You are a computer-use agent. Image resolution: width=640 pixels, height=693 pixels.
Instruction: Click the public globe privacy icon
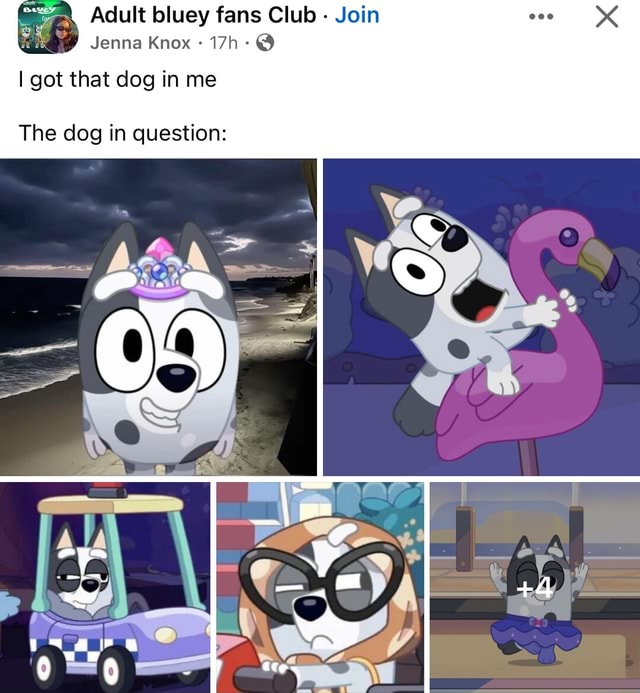[265, 43]
